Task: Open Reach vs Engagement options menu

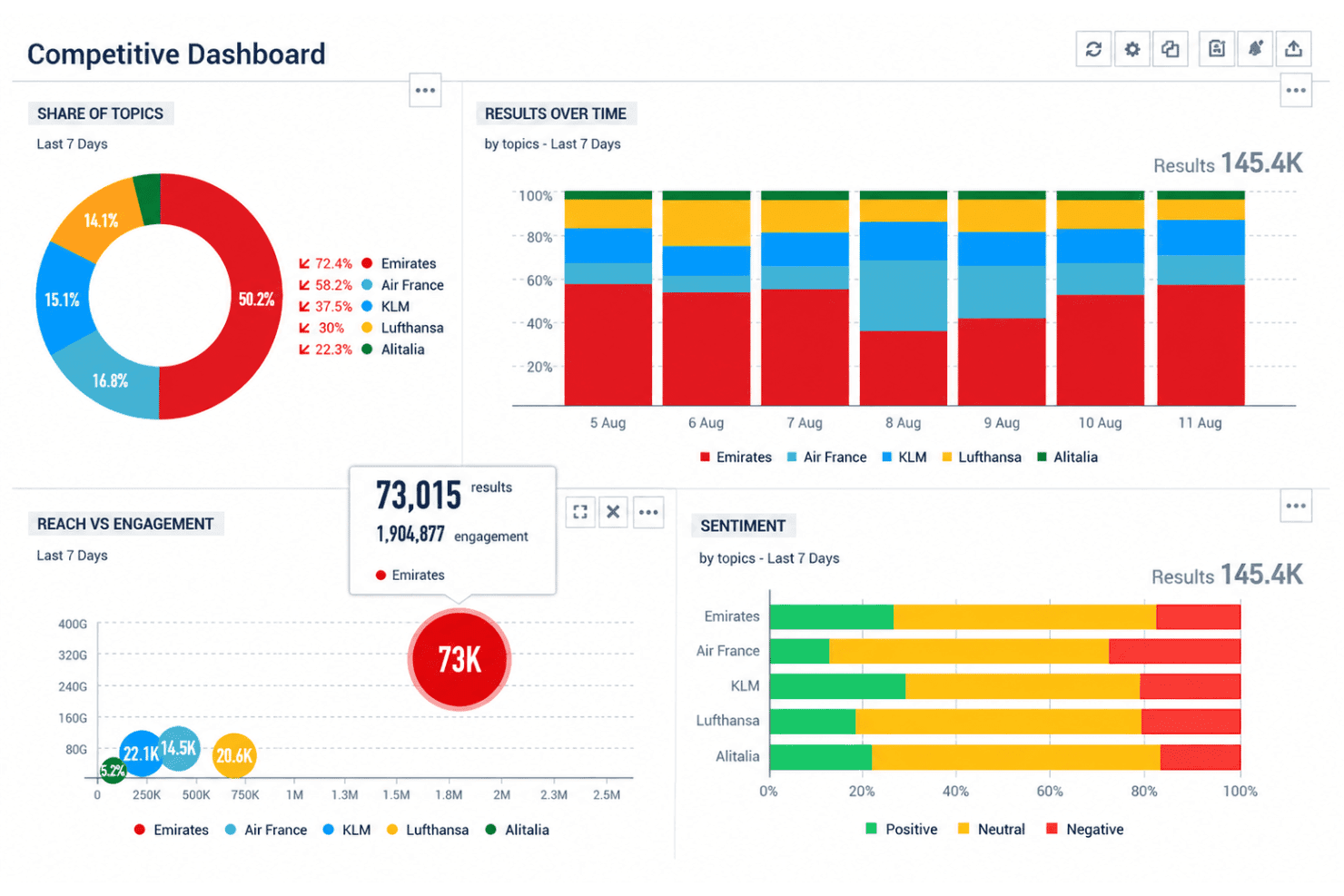Action: click(648, 512)
